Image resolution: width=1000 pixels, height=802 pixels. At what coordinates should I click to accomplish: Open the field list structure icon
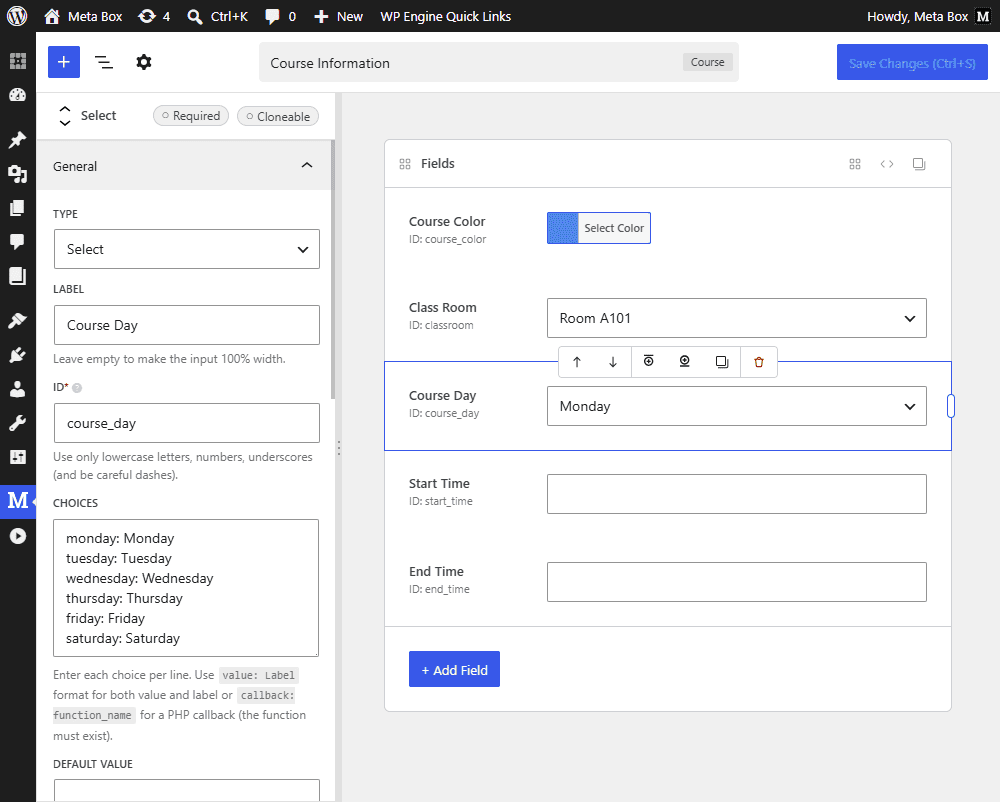pos(103,62)
